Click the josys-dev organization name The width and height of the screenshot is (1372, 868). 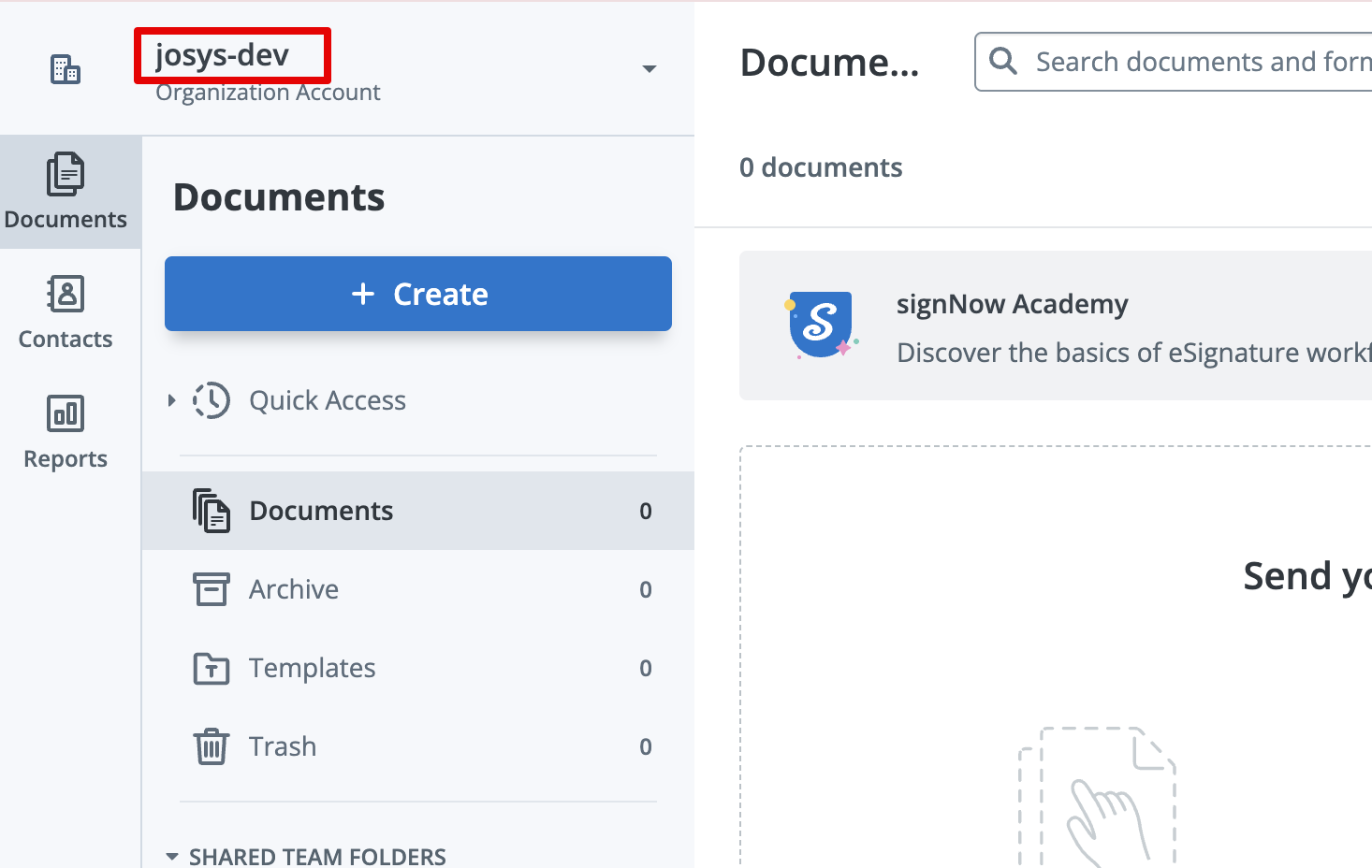223,55
